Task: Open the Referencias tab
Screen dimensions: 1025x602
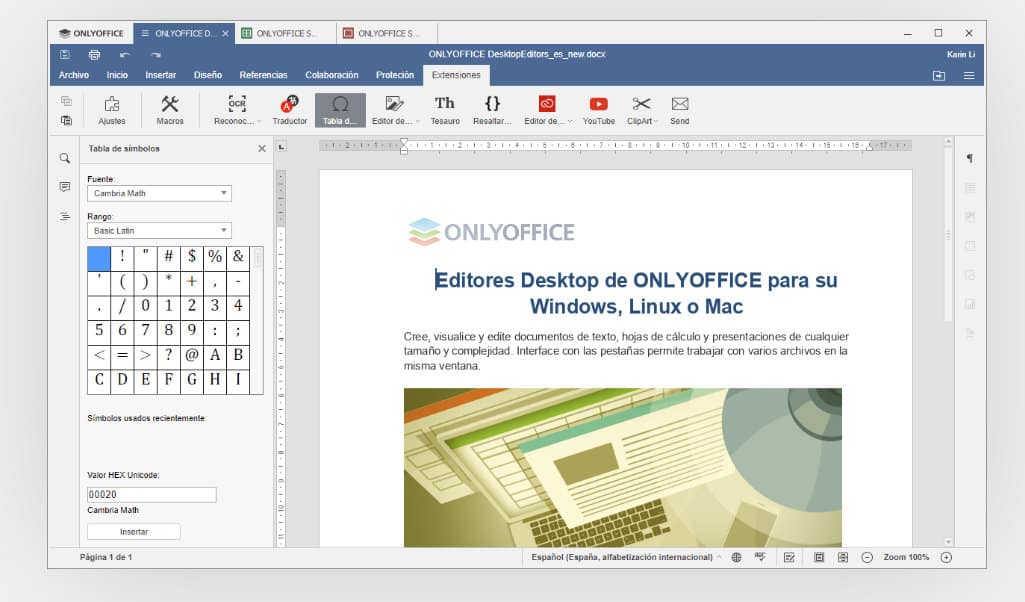Action: pyautogui.click(x=263, y=75)
